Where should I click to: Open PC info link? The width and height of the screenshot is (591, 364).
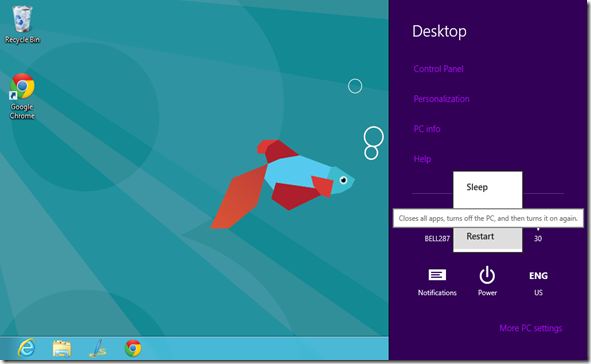tap(427, 129)
